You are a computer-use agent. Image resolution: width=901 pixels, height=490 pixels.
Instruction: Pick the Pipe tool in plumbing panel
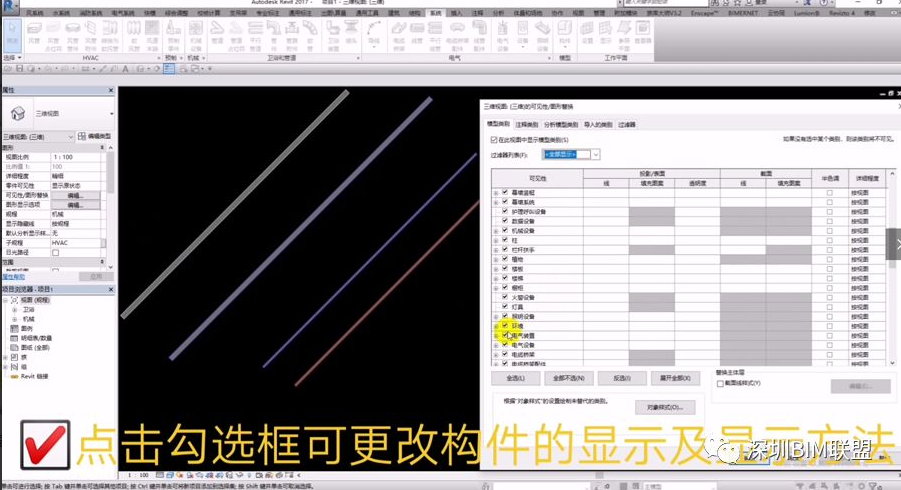coord(217,35)
